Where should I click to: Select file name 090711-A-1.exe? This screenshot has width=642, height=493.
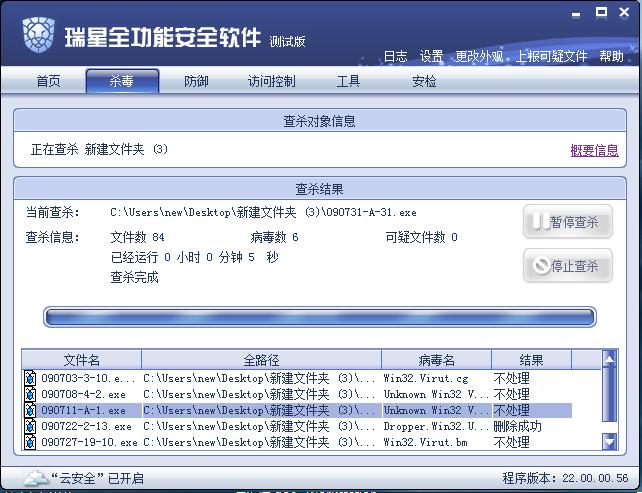(84, 410)
